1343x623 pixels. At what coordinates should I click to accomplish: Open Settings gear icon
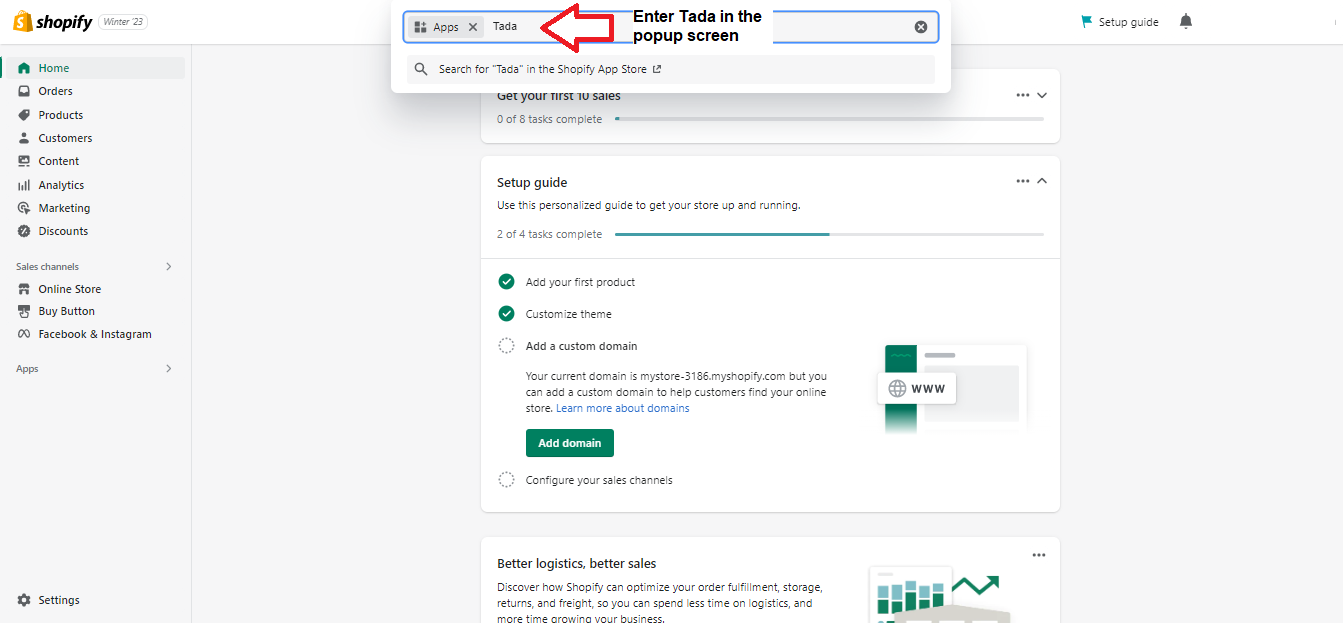(x=24, y=600)
